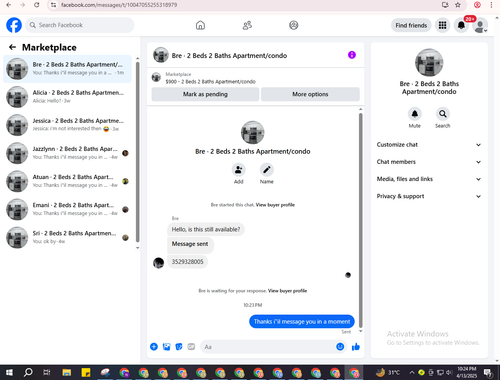
Task: Click the chat messages scrollbar
Action: (360, 220)
